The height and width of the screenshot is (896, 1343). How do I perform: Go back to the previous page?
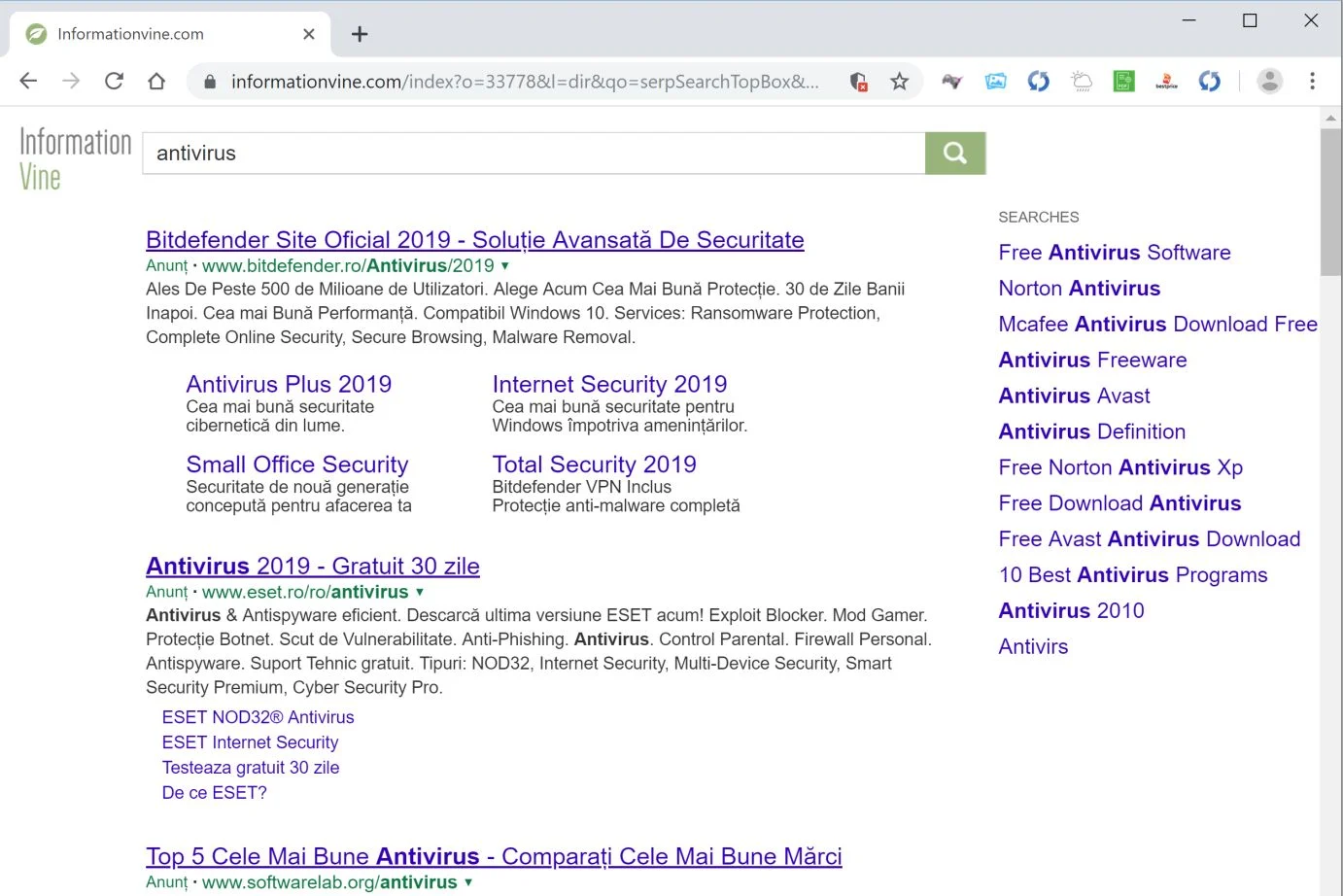click(28, 82)
